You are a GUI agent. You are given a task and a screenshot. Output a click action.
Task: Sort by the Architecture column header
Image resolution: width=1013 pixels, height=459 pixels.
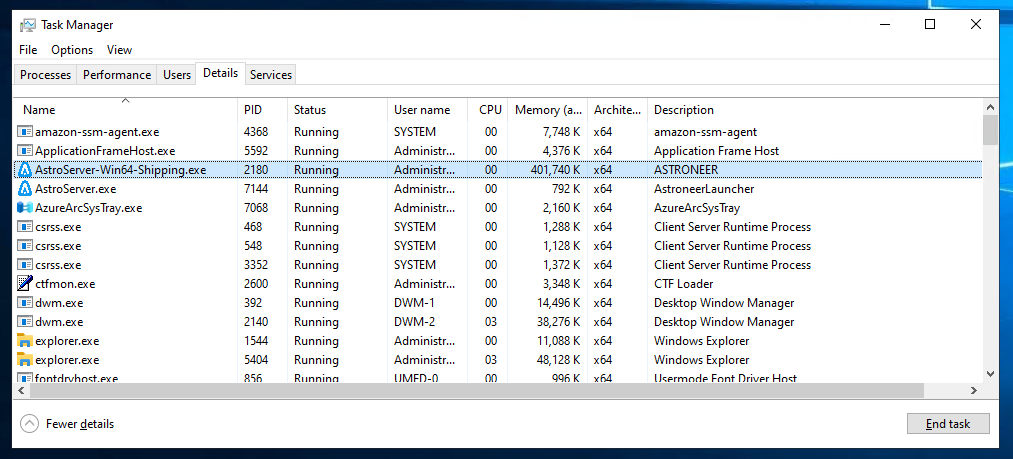618,110
